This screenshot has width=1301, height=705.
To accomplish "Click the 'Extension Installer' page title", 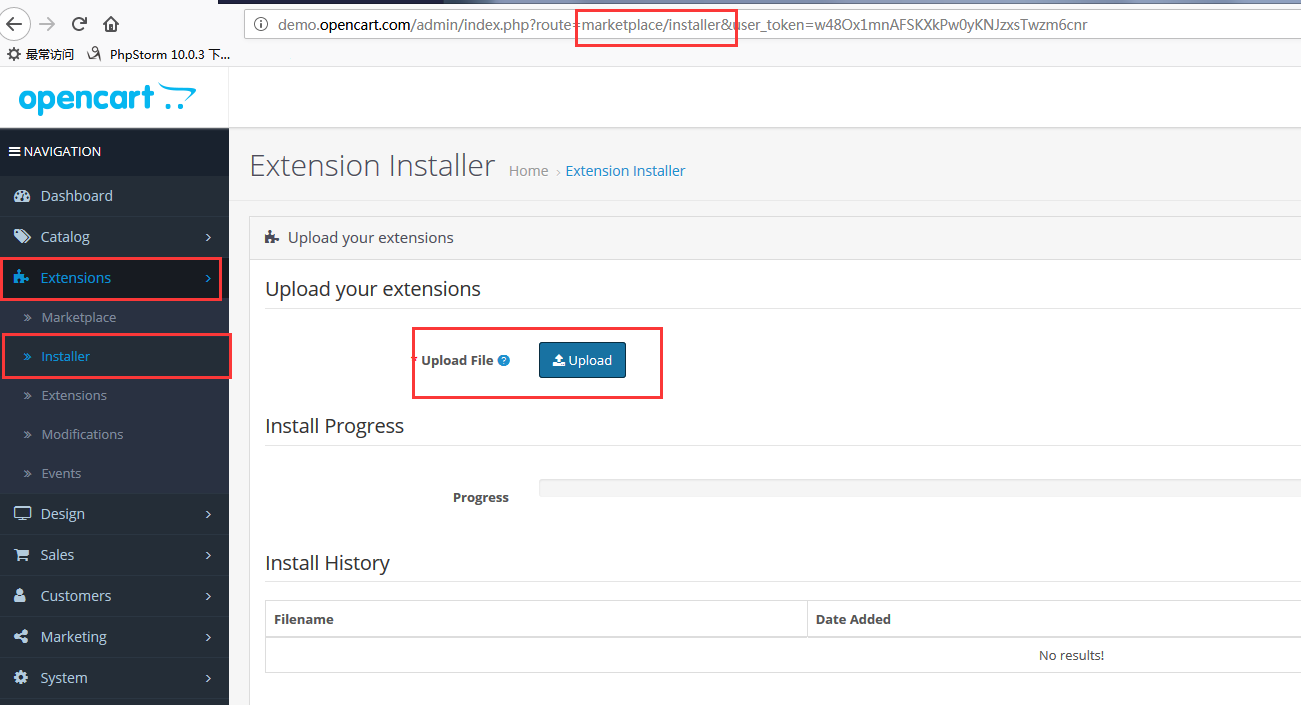I will pos(372,165).
